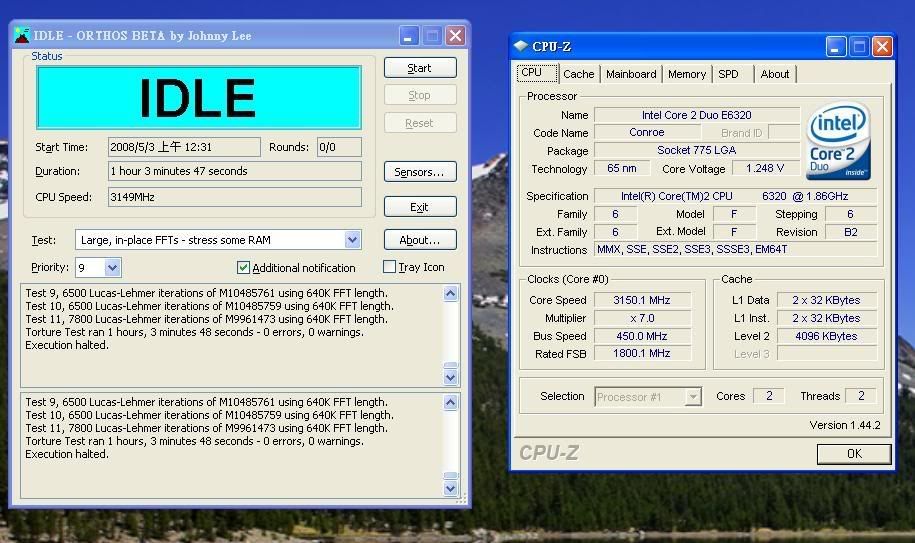
Task: Open the Sensors... dialog
Action: [420, 171]
